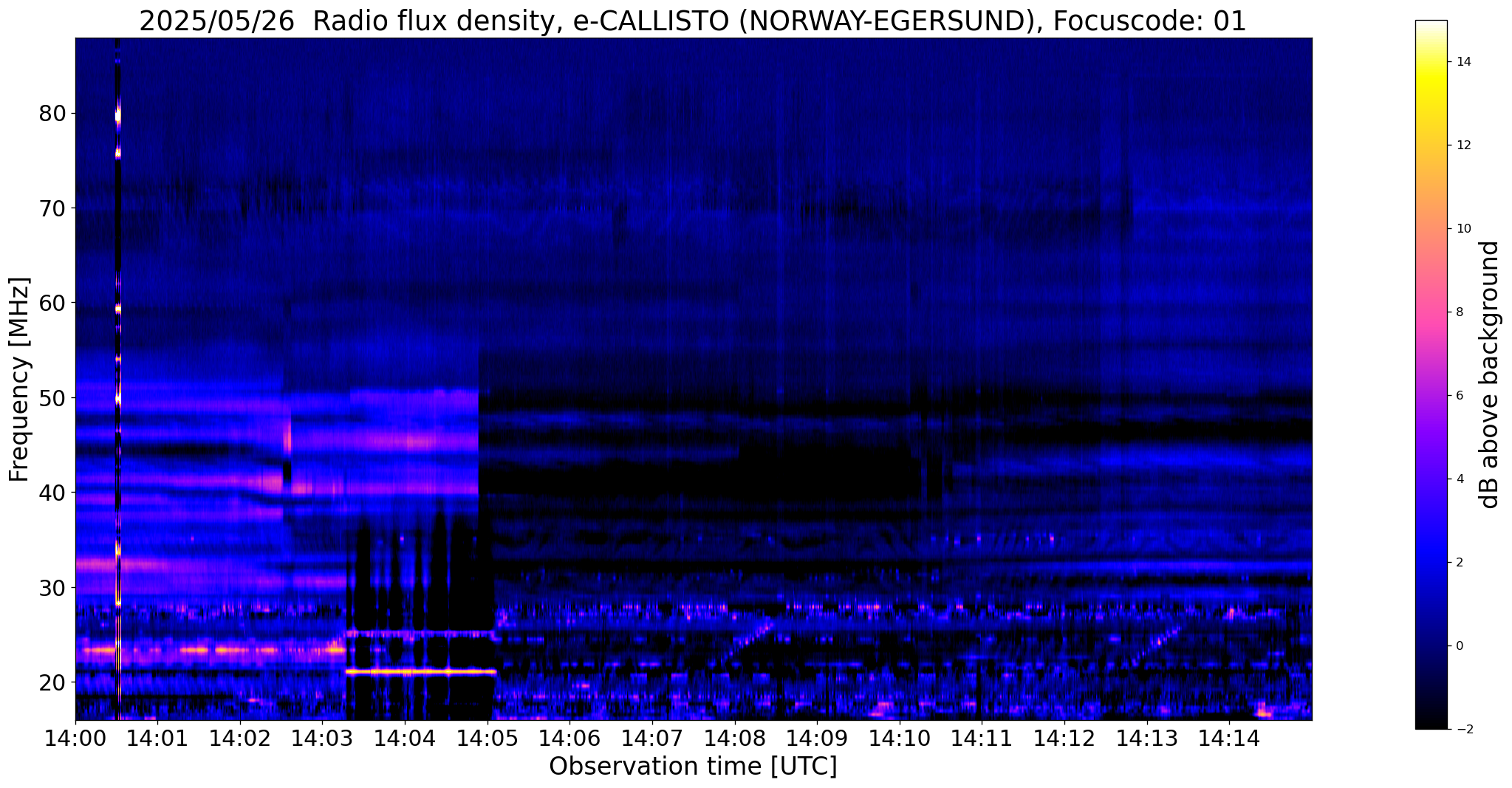Click the 14:03 time axis tick label
The height and width of the screenshot is (788, 1512).
pyautogui.click(x=322, y=739)
